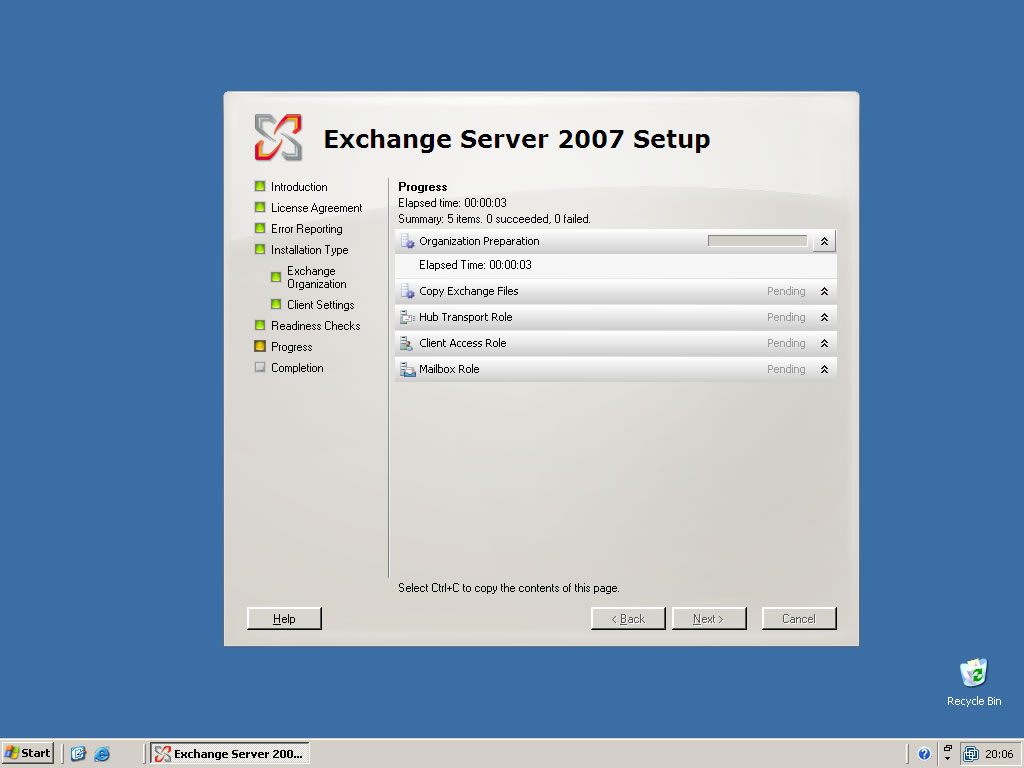Click the Copy Exchange Files icon
1024x768 pixels.
click(x=407, y=291)
